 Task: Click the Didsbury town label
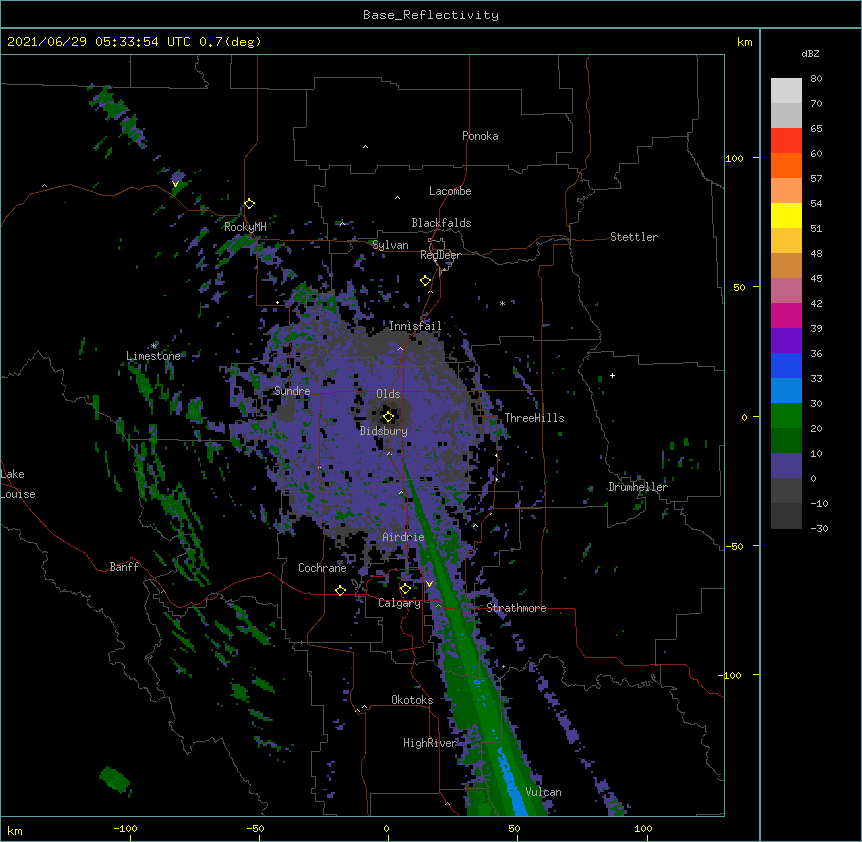click(384, 431)
